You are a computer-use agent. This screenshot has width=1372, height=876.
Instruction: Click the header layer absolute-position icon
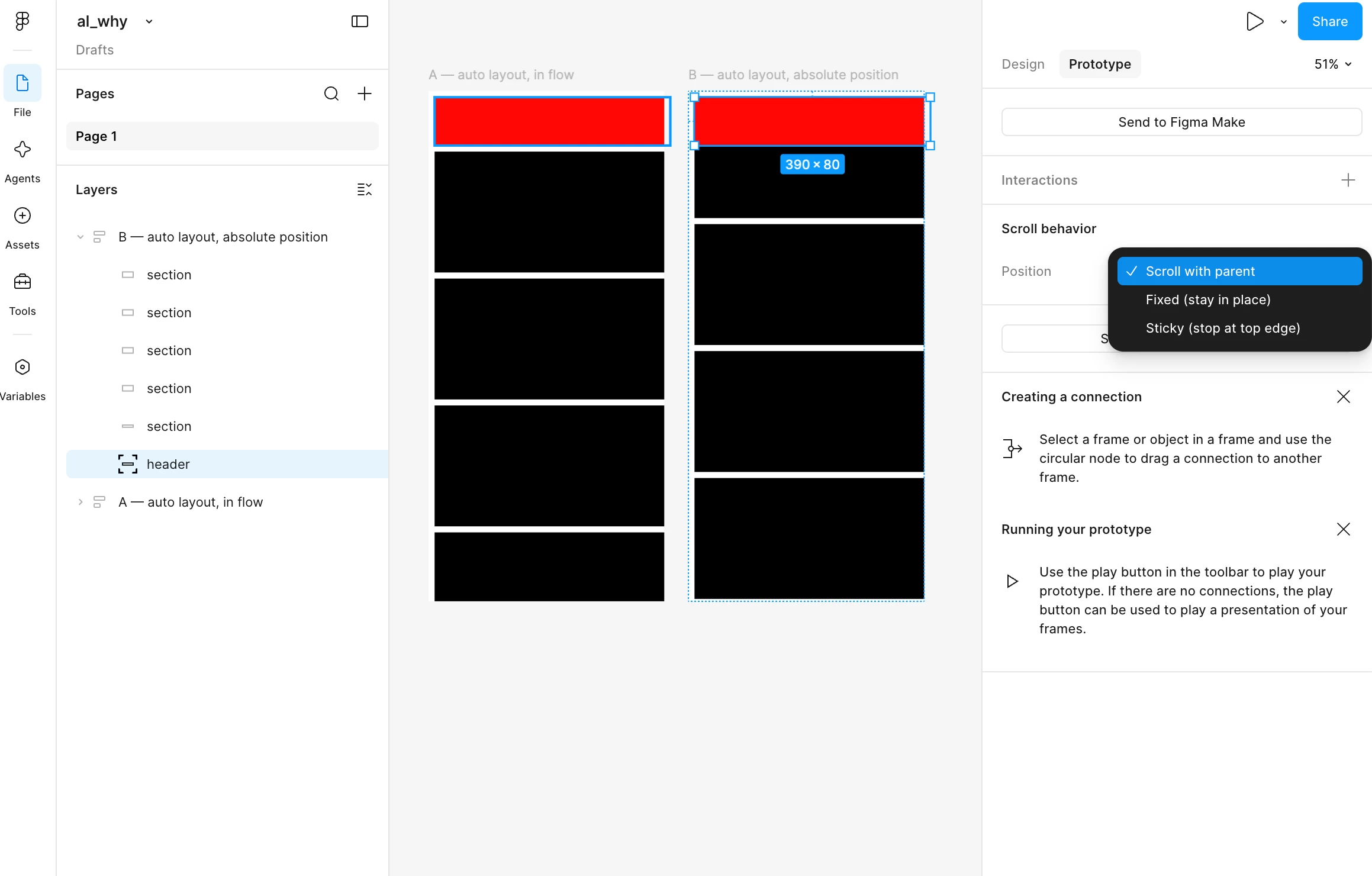tap(128, 464)
